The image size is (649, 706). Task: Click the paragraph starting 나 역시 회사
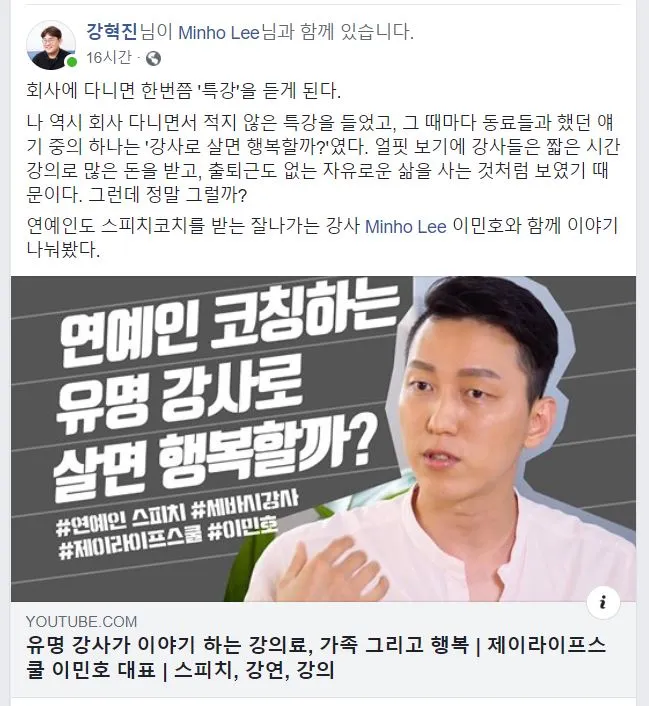pos(322,158)
